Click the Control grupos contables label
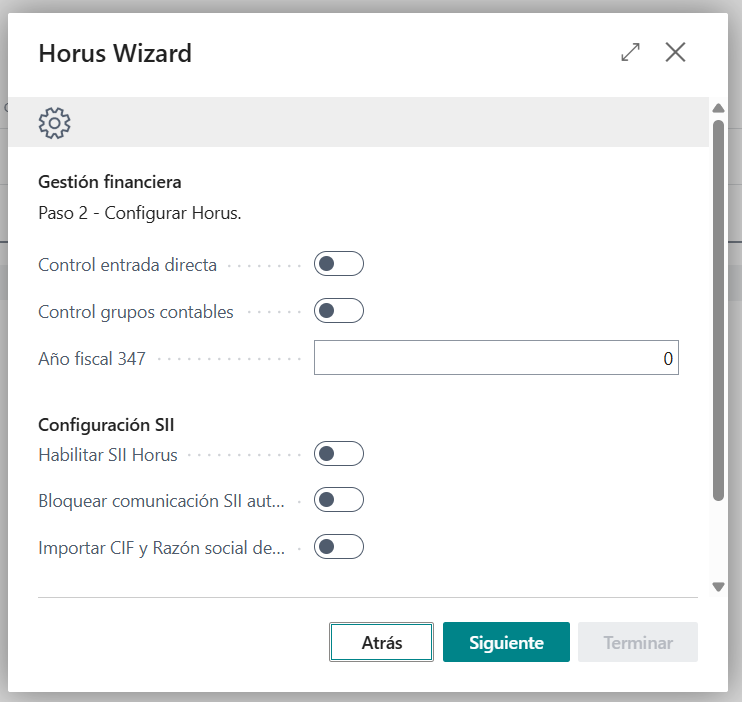This screenshot has width=742, height=702. tap(136, 312)
